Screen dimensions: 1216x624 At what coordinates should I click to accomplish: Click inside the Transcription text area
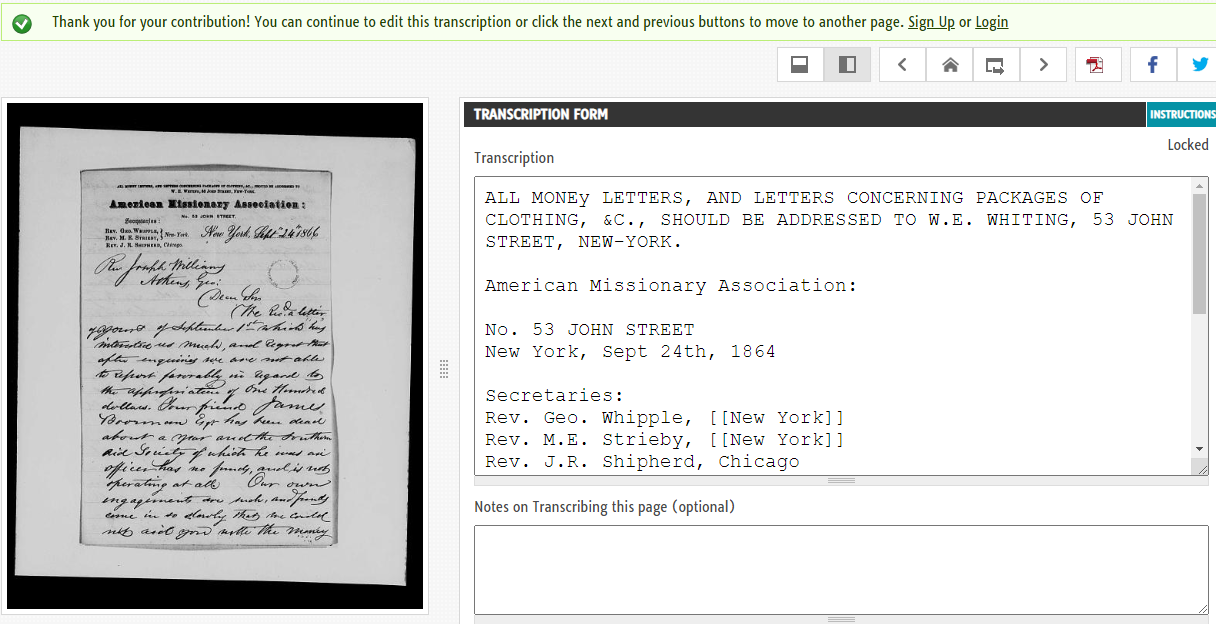(833, 325)
